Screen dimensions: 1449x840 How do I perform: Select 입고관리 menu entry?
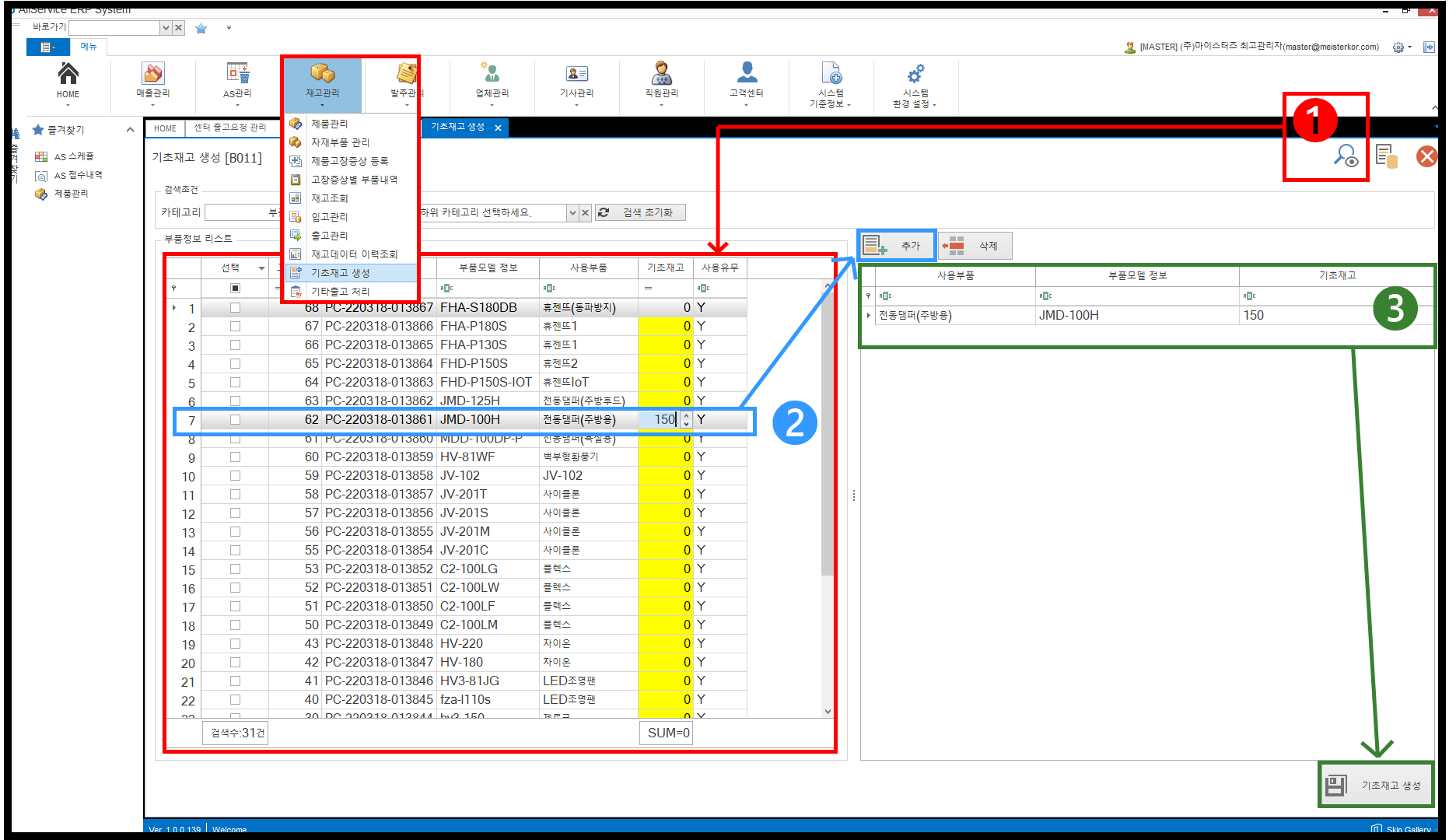[x=352, y=217]
